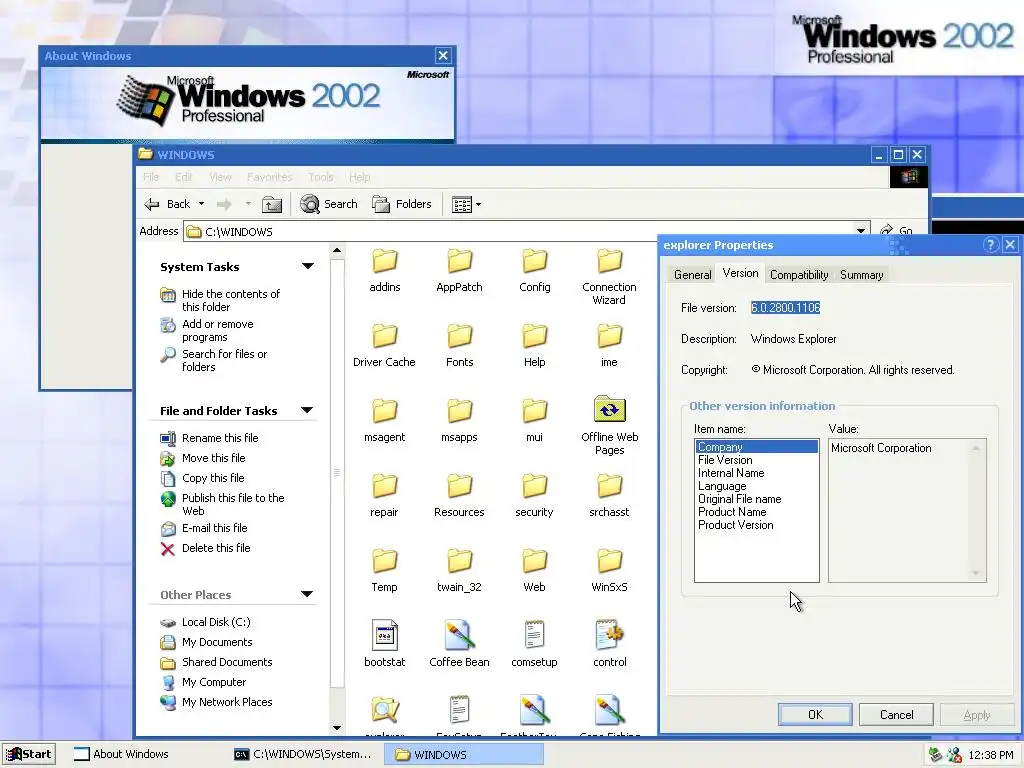Viewport: 1024px width, 768px height.
Task: Open the Offline Web Pages folder
Action: (609, 425)
